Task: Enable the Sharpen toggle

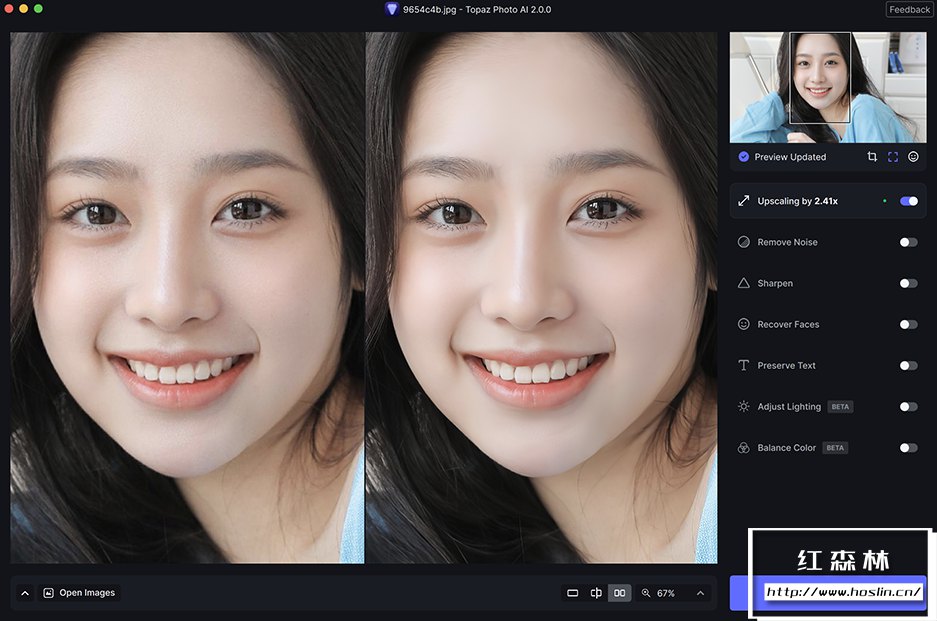Action: [909, 283]
